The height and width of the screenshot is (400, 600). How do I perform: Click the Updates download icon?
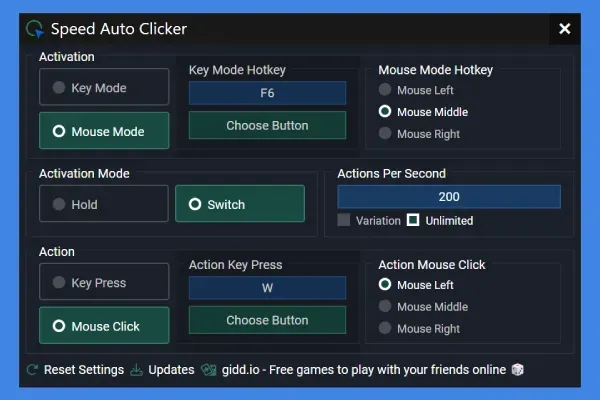coord(136,370)
